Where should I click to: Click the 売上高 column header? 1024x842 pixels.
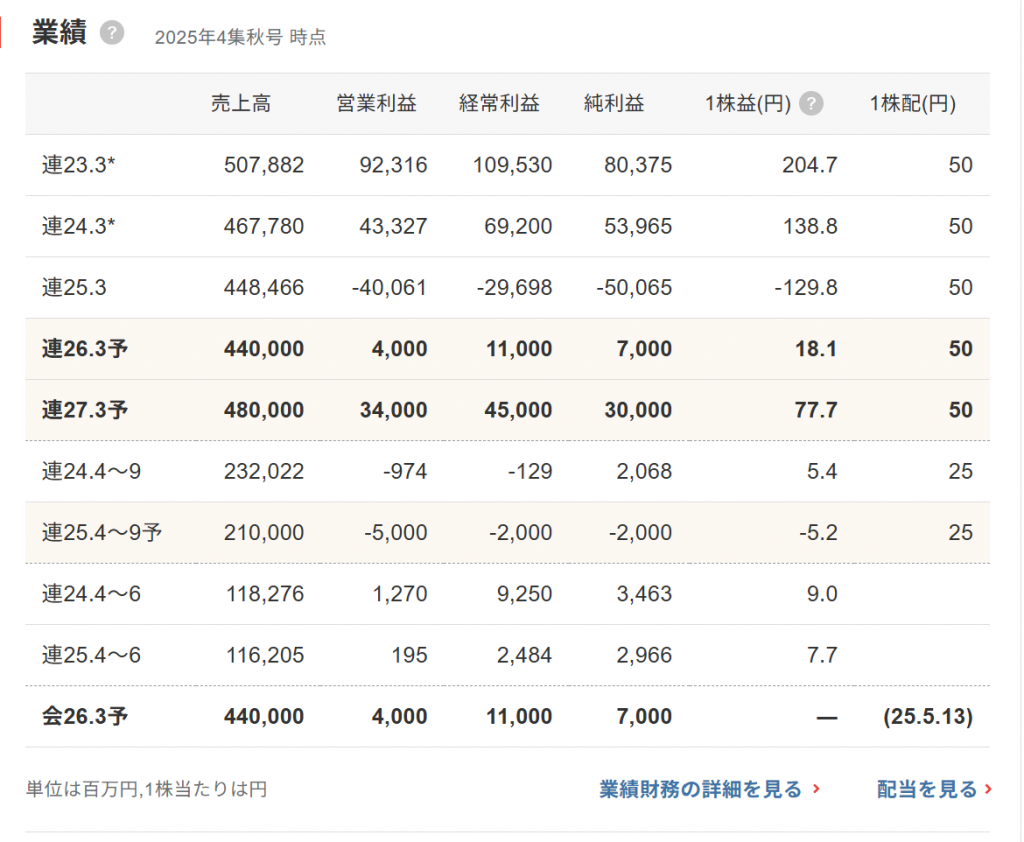(x=240, y=104)
